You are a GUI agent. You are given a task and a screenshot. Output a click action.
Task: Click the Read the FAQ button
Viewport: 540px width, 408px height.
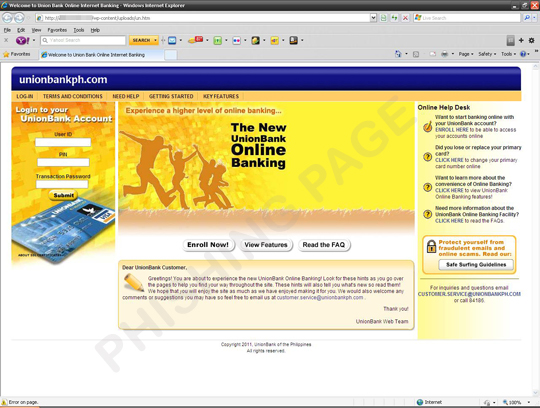324,245
